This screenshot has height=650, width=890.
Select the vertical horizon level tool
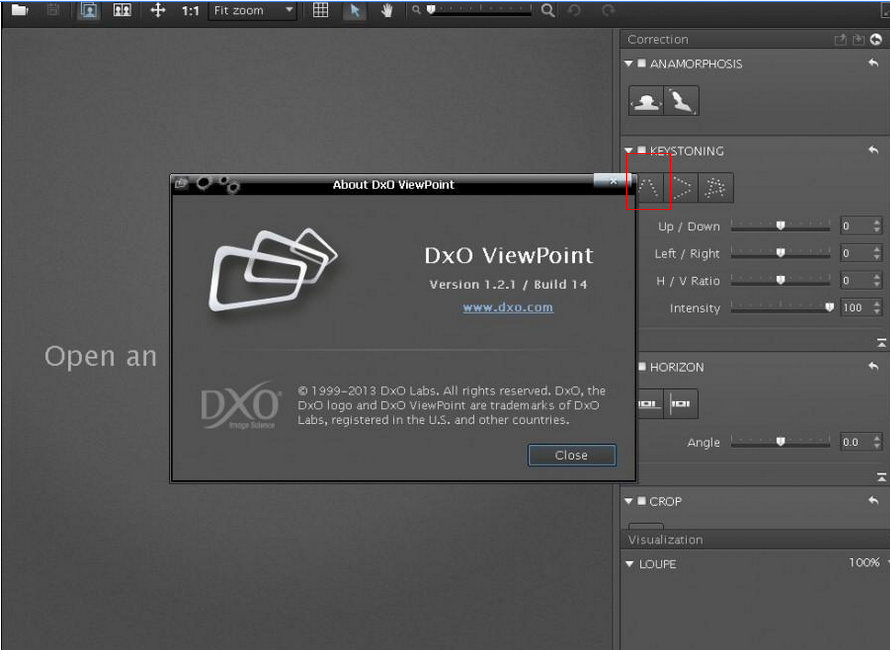tap(681, 404)
